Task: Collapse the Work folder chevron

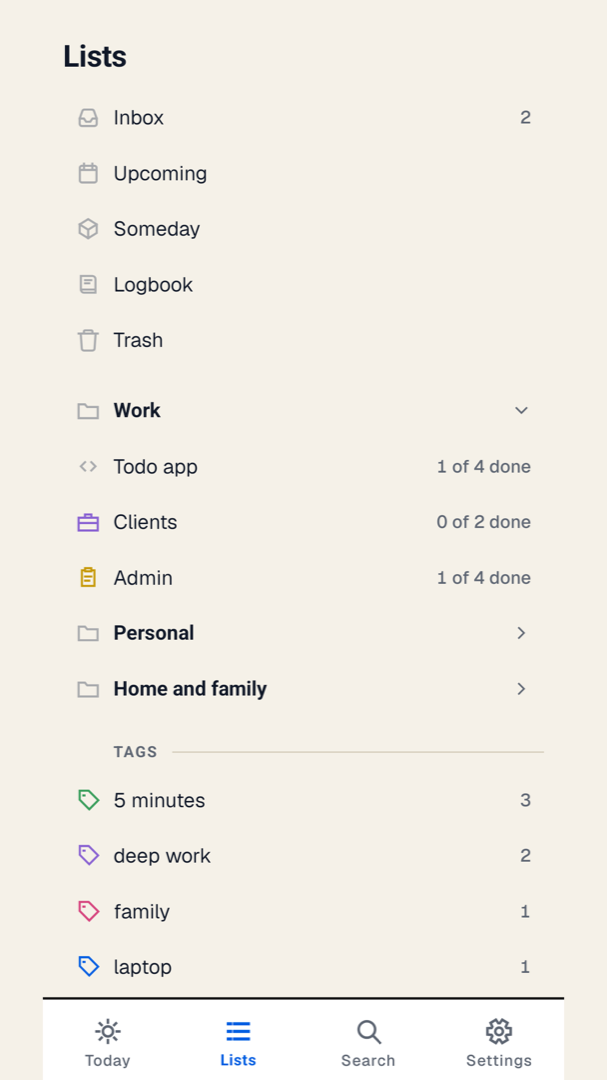Action: (x=522, y=411)
